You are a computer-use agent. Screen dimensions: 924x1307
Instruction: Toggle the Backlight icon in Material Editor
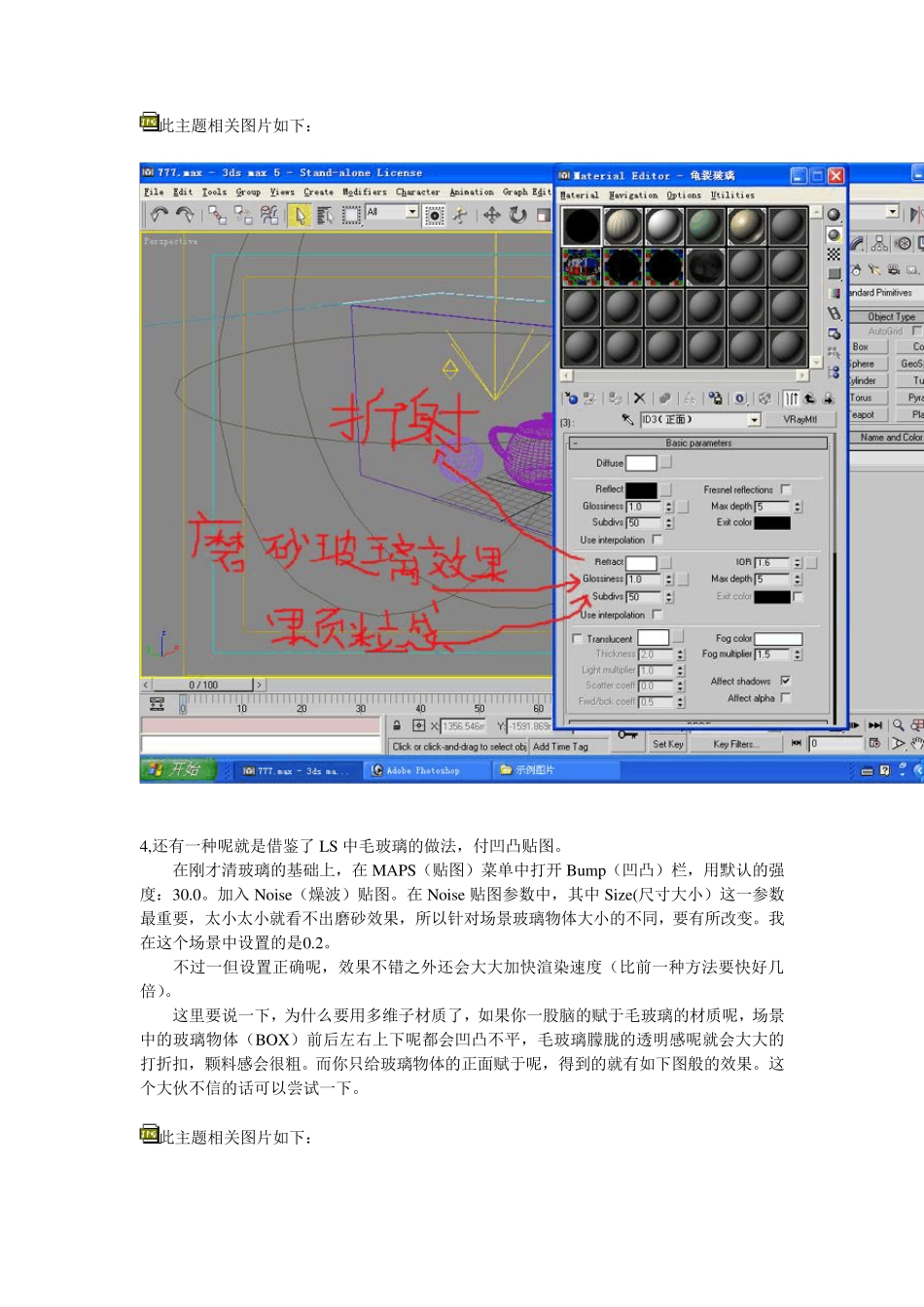[834, 234]
